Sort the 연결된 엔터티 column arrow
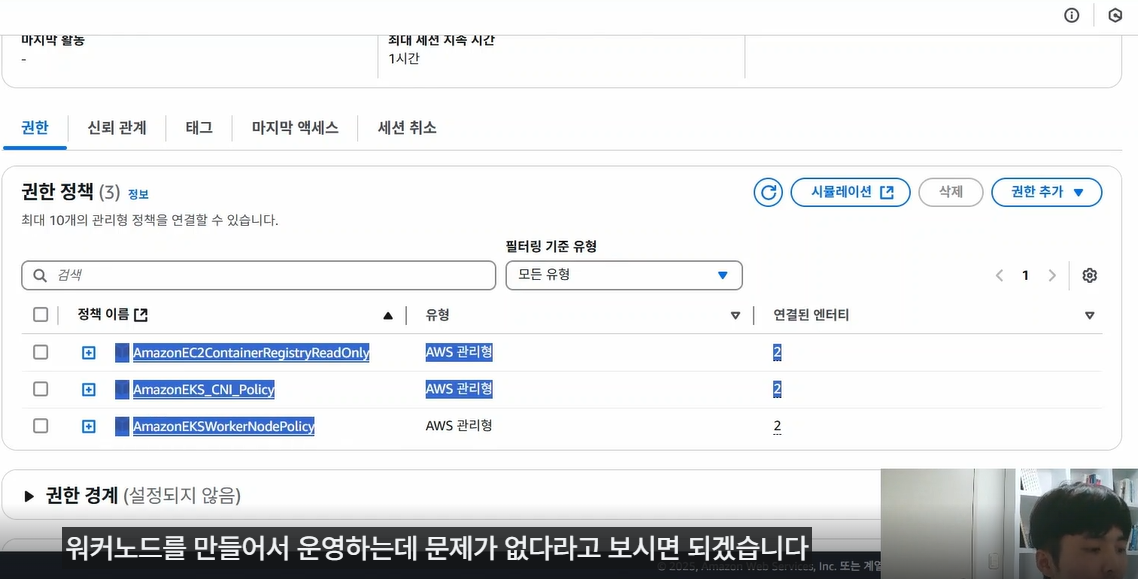Screen dimensions: 1138x579 pyautogui.click(x=1089, y=315)
